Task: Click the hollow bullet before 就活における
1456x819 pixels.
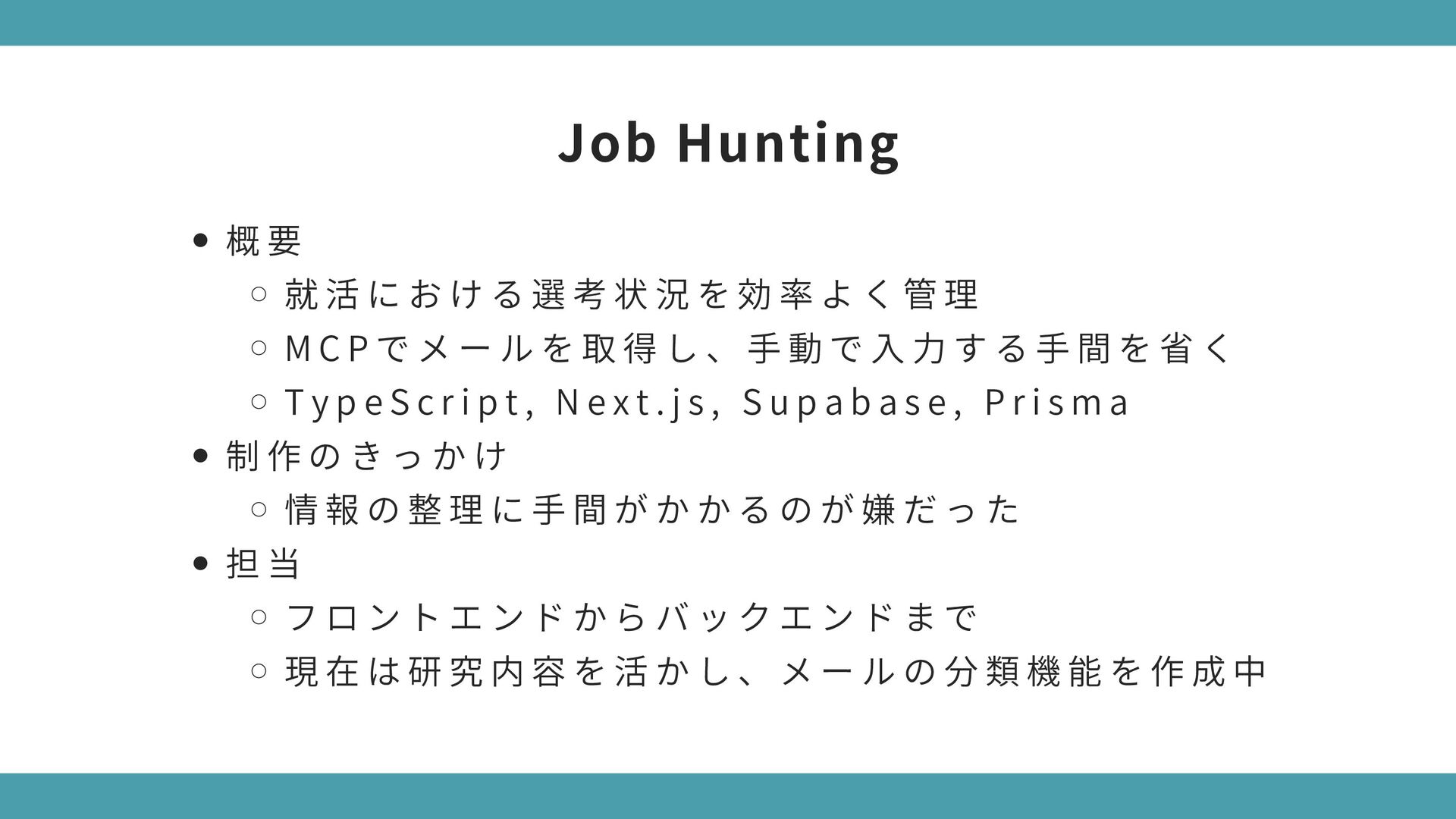Action: point(258,294)
